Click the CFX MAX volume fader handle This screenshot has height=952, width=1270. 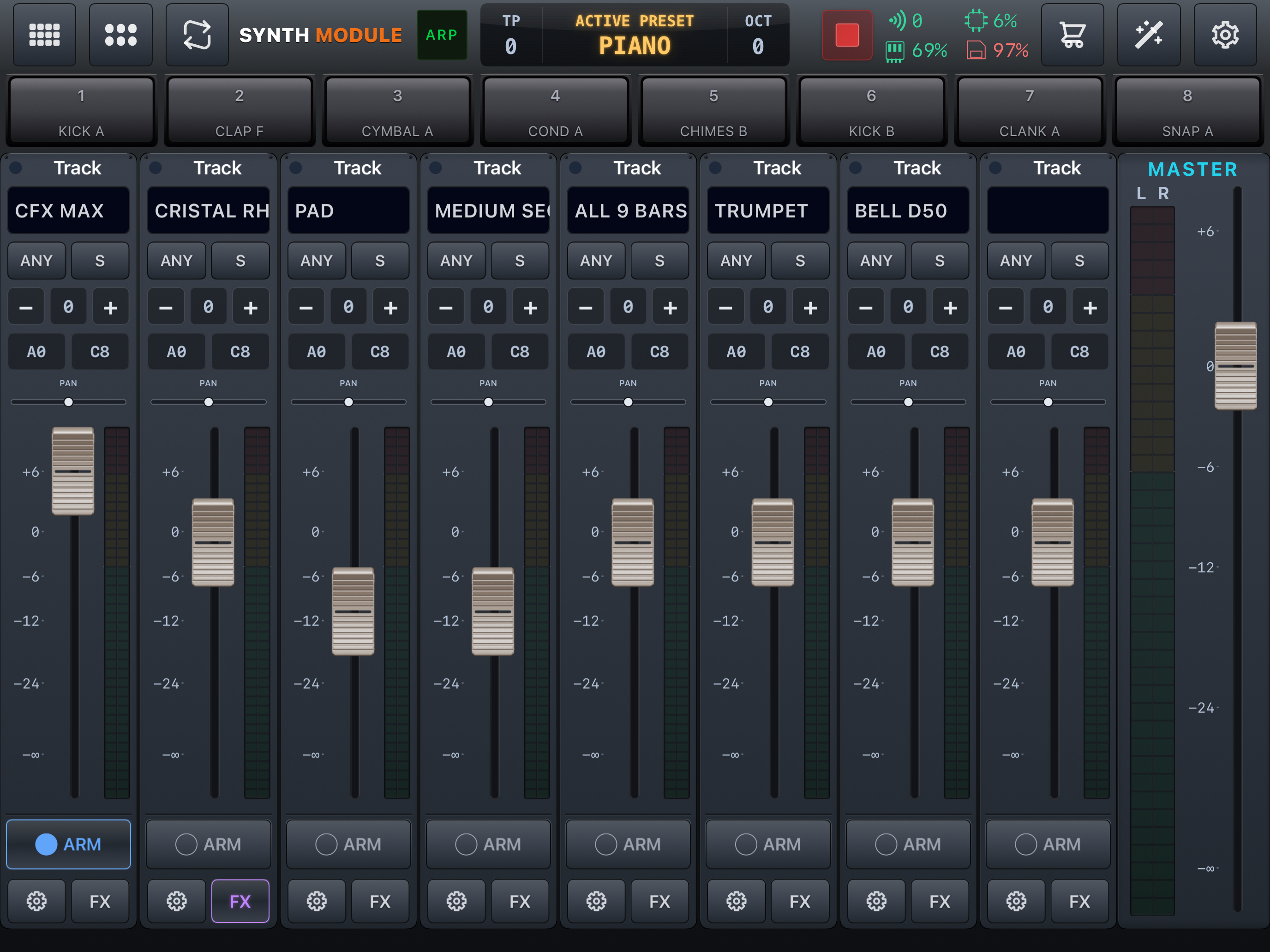point(73,470)
